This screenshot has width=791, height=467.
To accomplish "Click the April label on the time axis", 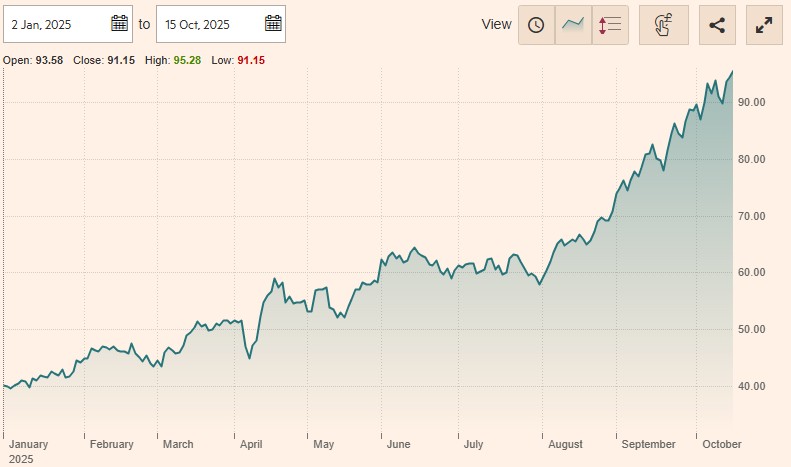I will tap(253, 444).
